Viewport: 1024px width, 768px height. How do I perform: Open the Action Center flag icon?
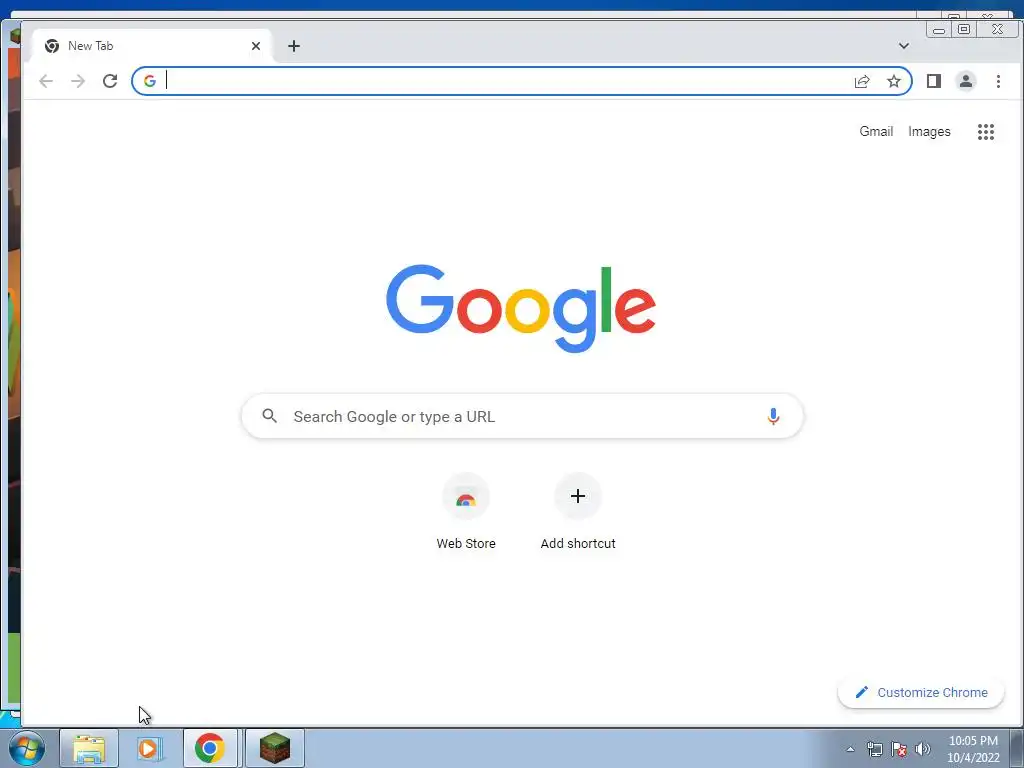coord(899,749)
